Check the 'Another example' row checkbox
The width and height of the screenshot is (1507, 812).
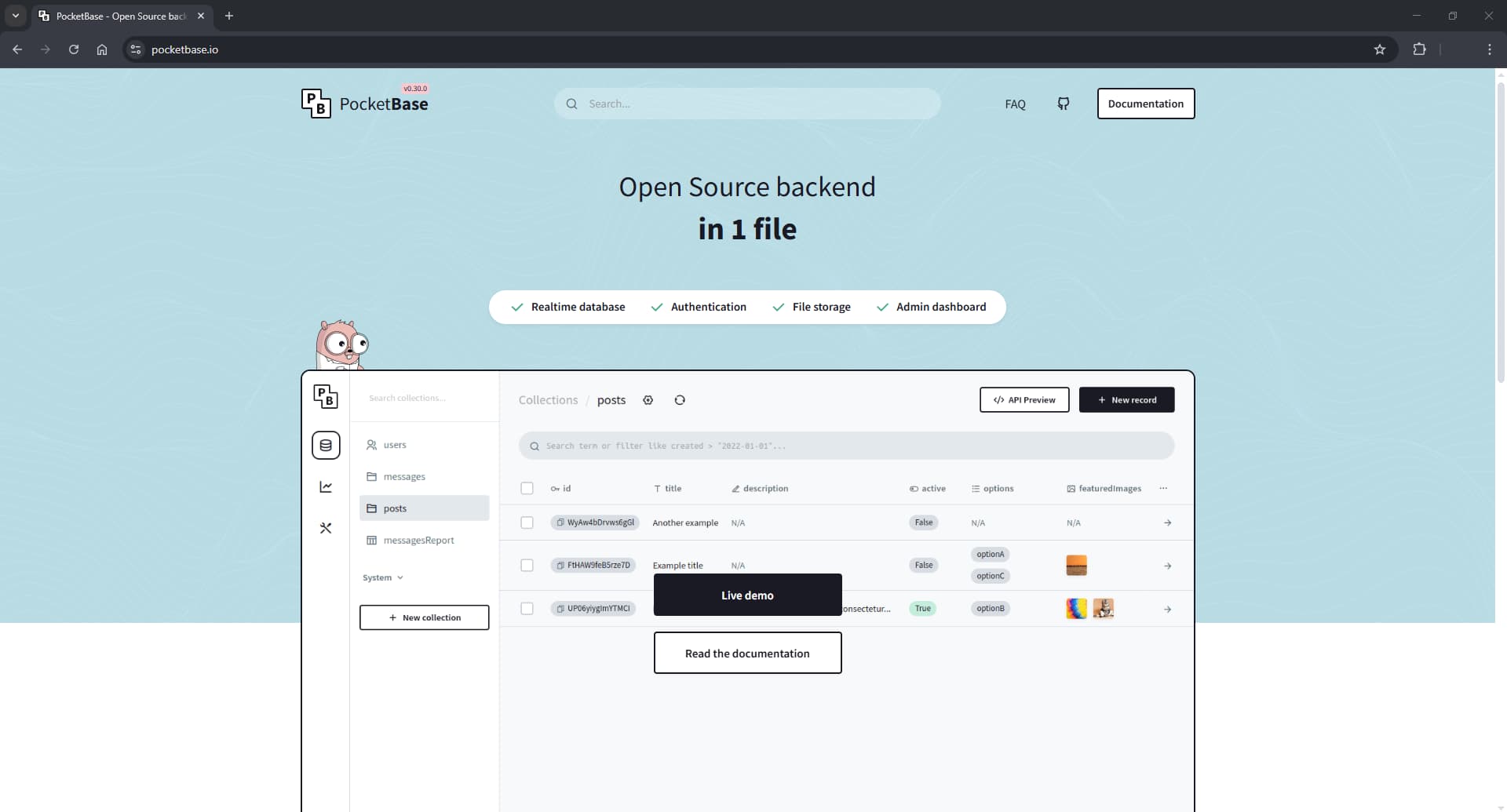point(527,523)
